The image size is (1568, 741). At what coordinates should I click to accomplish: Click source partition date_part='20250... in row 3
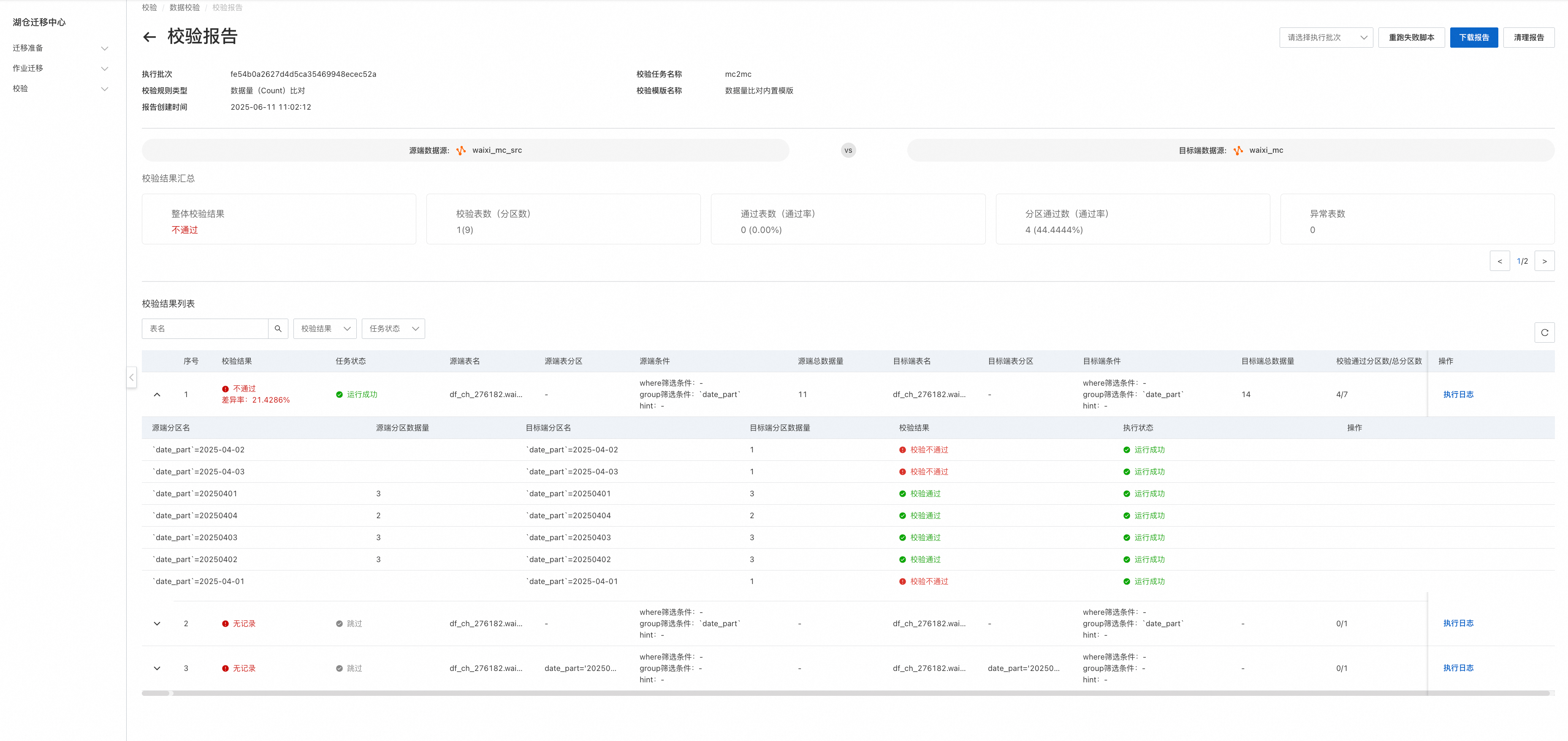pyautogui.click(x=580, y=668)
